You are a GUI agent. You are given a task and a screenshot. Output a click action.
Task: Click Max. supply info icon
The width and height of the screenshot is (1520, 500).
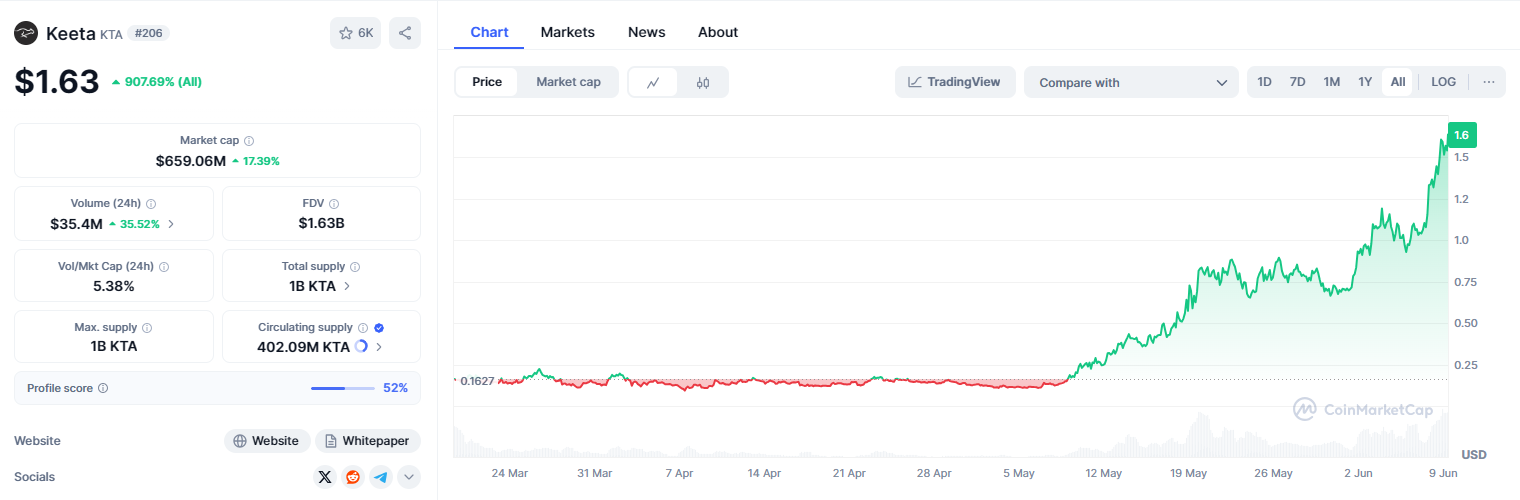(147, 327)
